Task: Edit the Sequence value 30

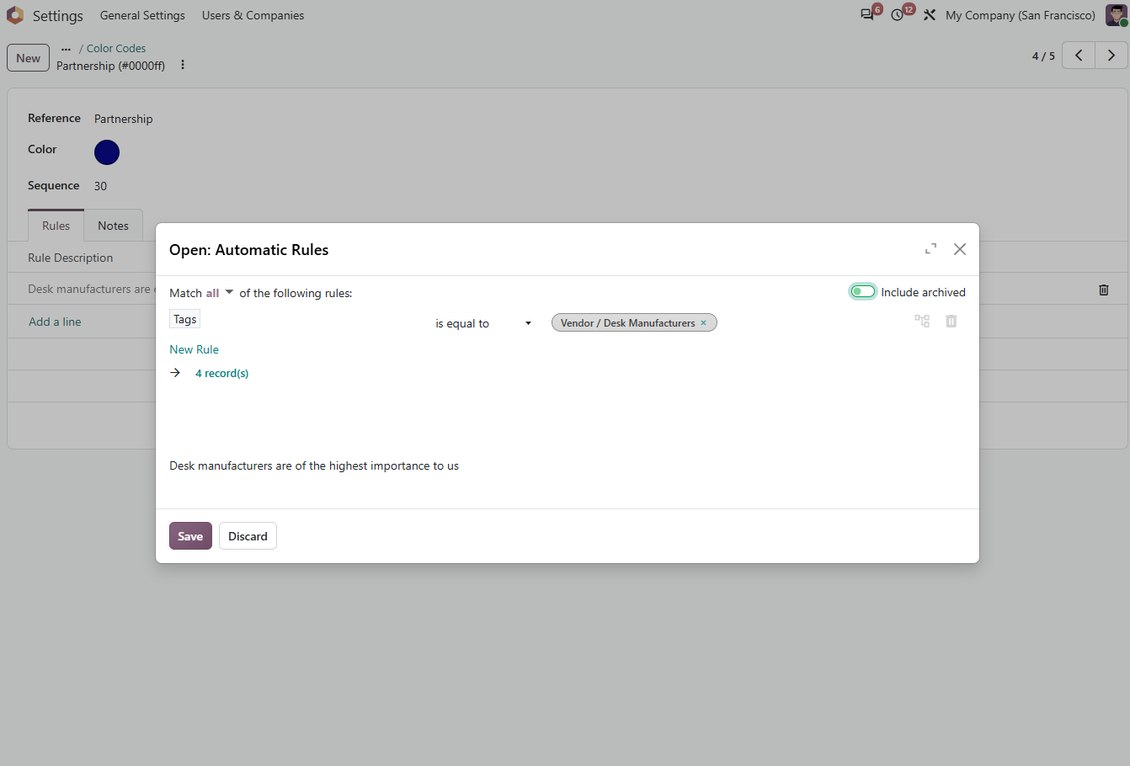Action: pos(100,186)
